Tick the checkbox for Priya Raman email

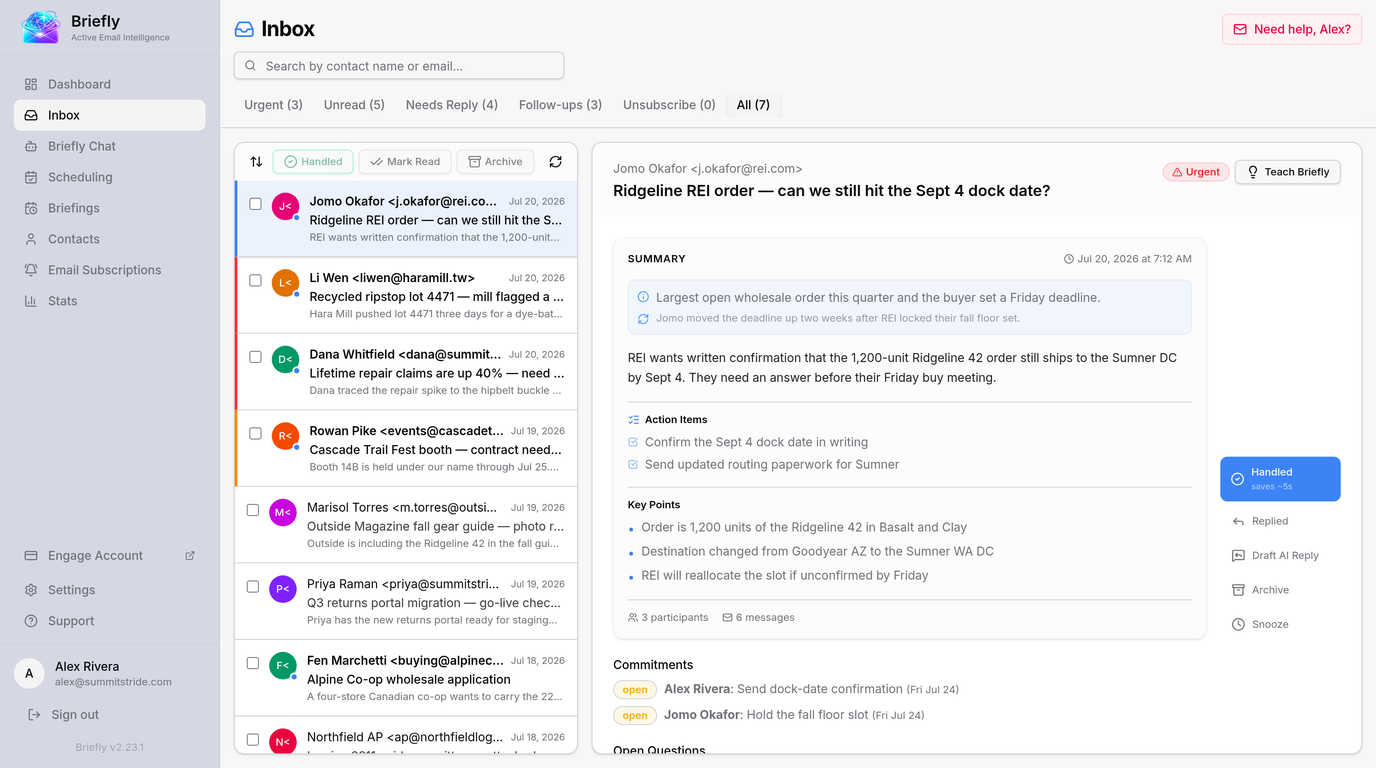coord(253,587)
